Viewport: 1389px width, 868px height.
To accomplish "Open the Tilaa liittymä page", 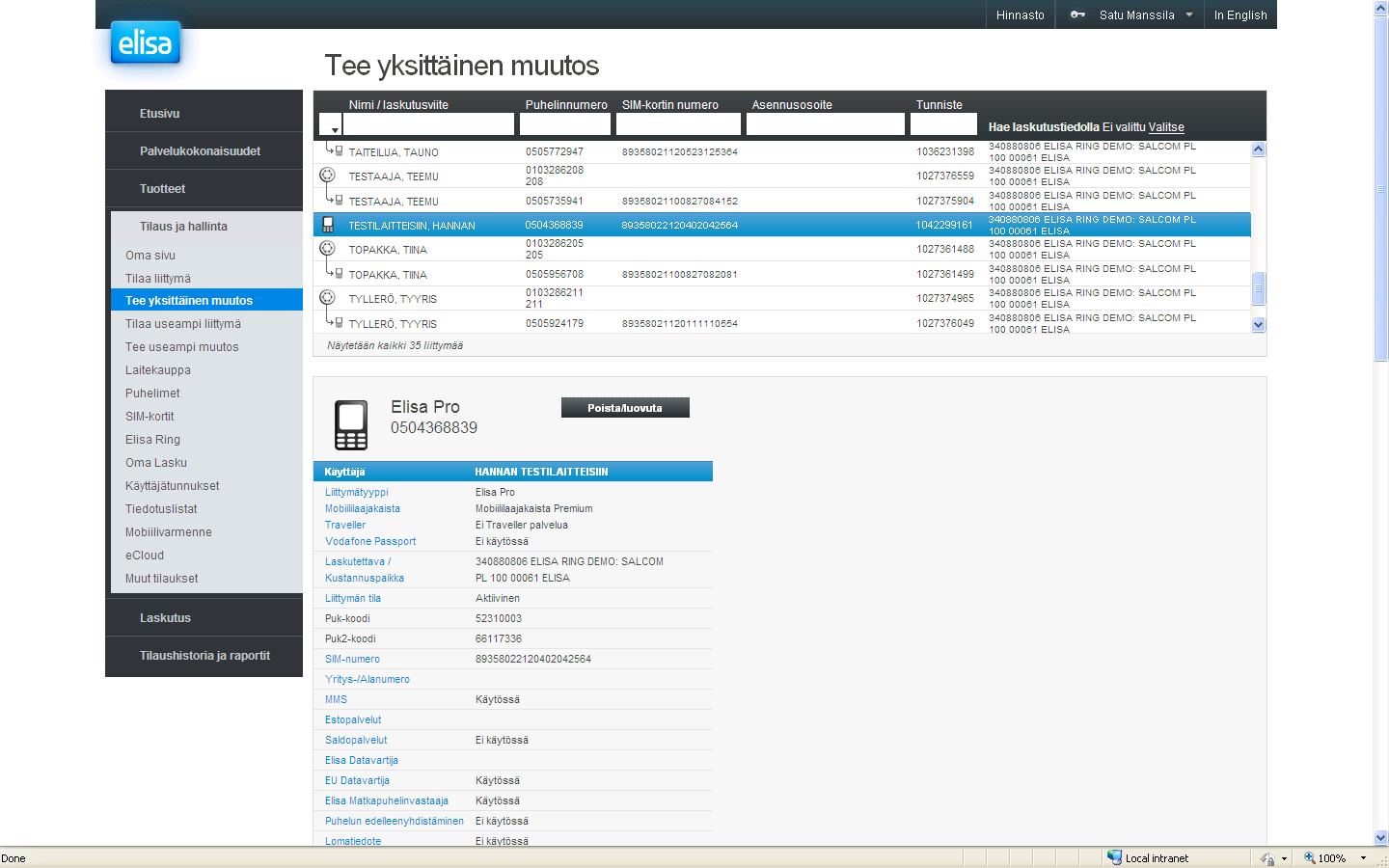I will pos(158,278).
